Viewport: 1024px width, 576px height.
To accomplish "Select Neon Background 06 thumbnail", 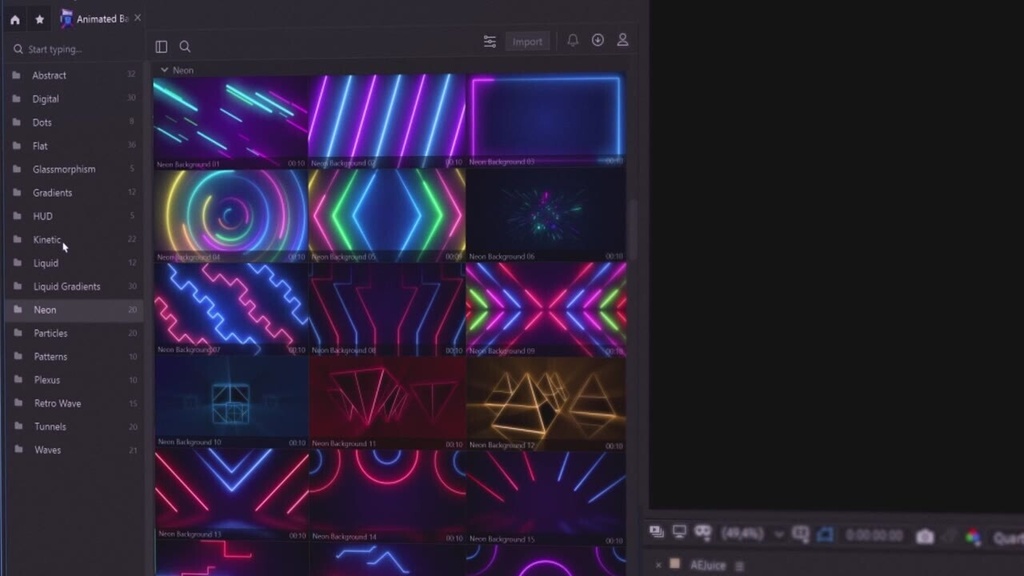I will [x=546, y=215].
